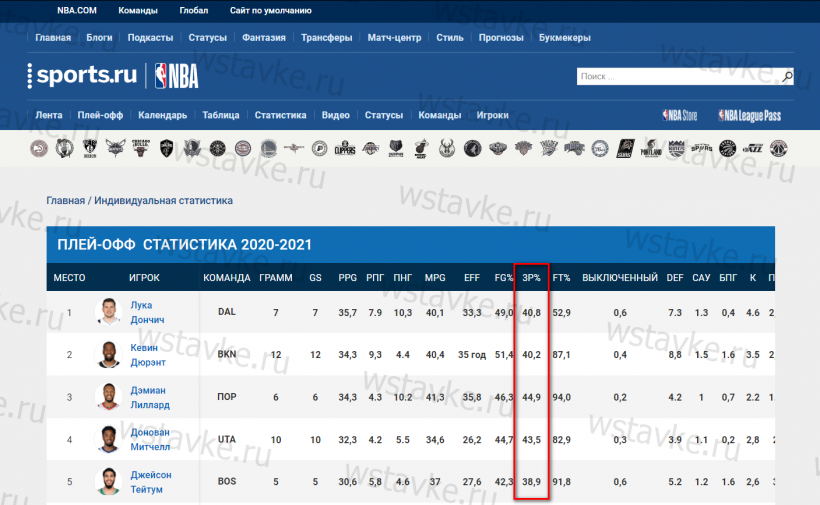Select the Brooklyn Nets logo
Screen dimensions: 820x505
pyautogui.click(x=90, y=149)
